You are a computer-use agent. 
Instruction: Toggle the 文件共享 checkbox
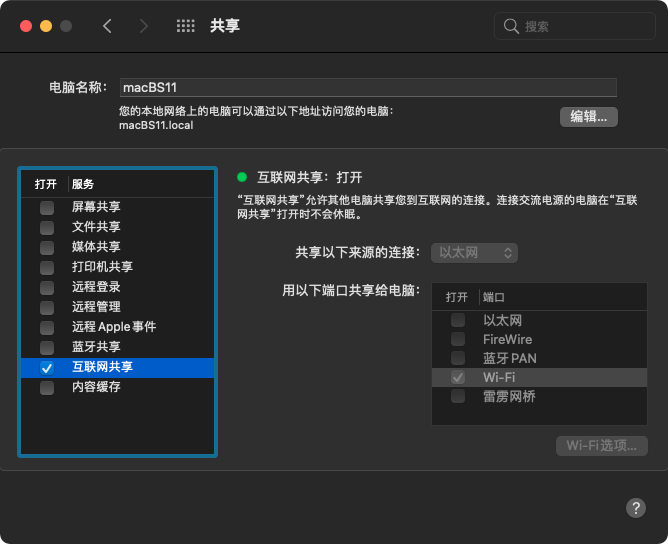tap(47, 227)
